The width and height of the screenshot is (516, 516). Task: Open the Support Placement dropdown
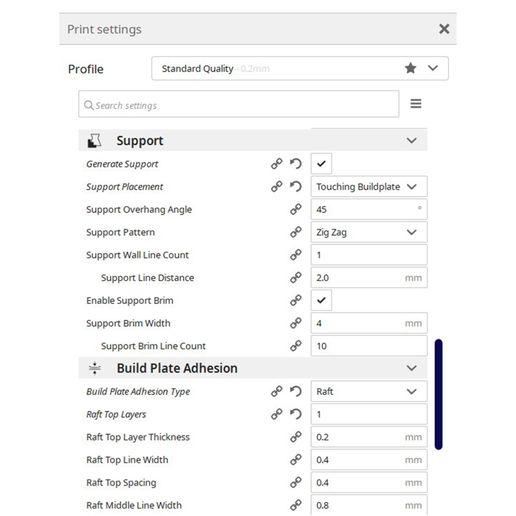click(369, 186)
